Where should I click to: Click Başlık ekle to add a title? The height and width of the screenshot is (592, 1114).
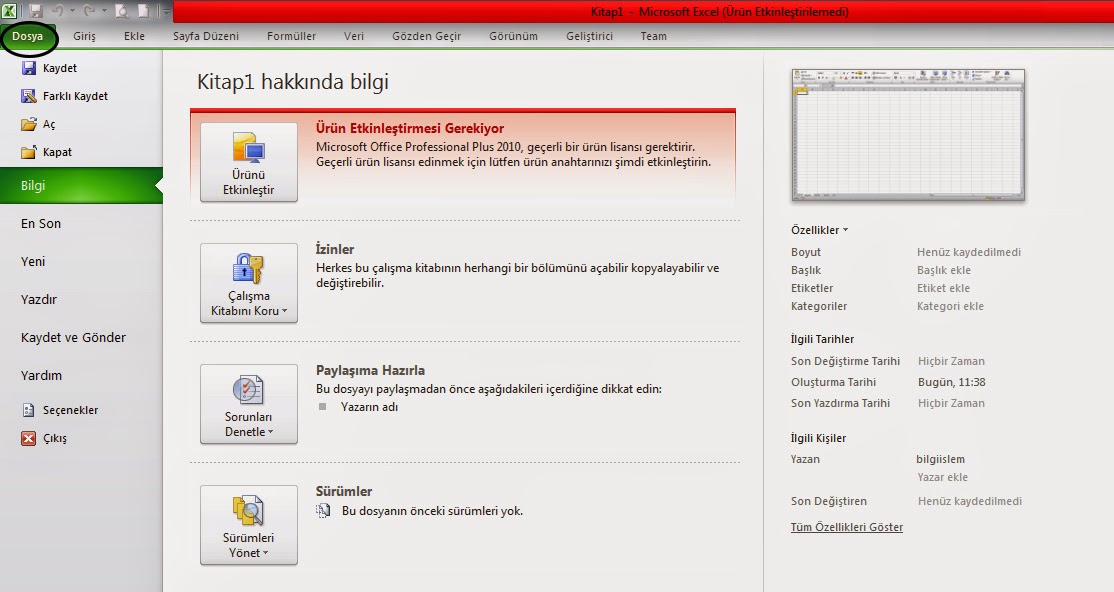point(947,269)
